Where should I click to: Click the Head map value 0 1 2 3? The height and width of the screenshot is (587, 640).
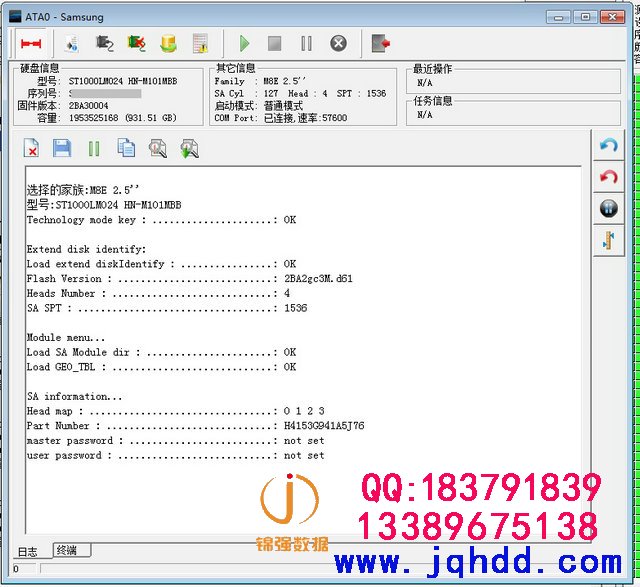pos(304,411)
